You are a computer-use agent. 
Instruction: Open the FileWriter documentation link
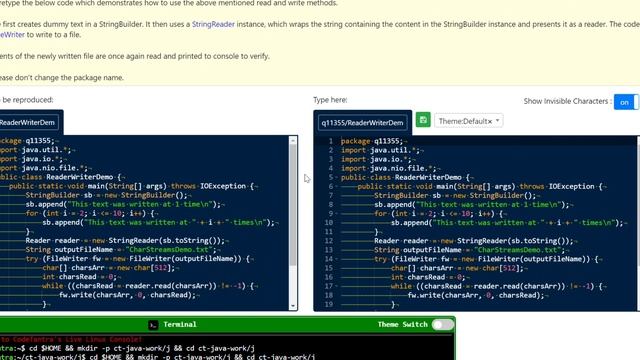click(12, 35)
